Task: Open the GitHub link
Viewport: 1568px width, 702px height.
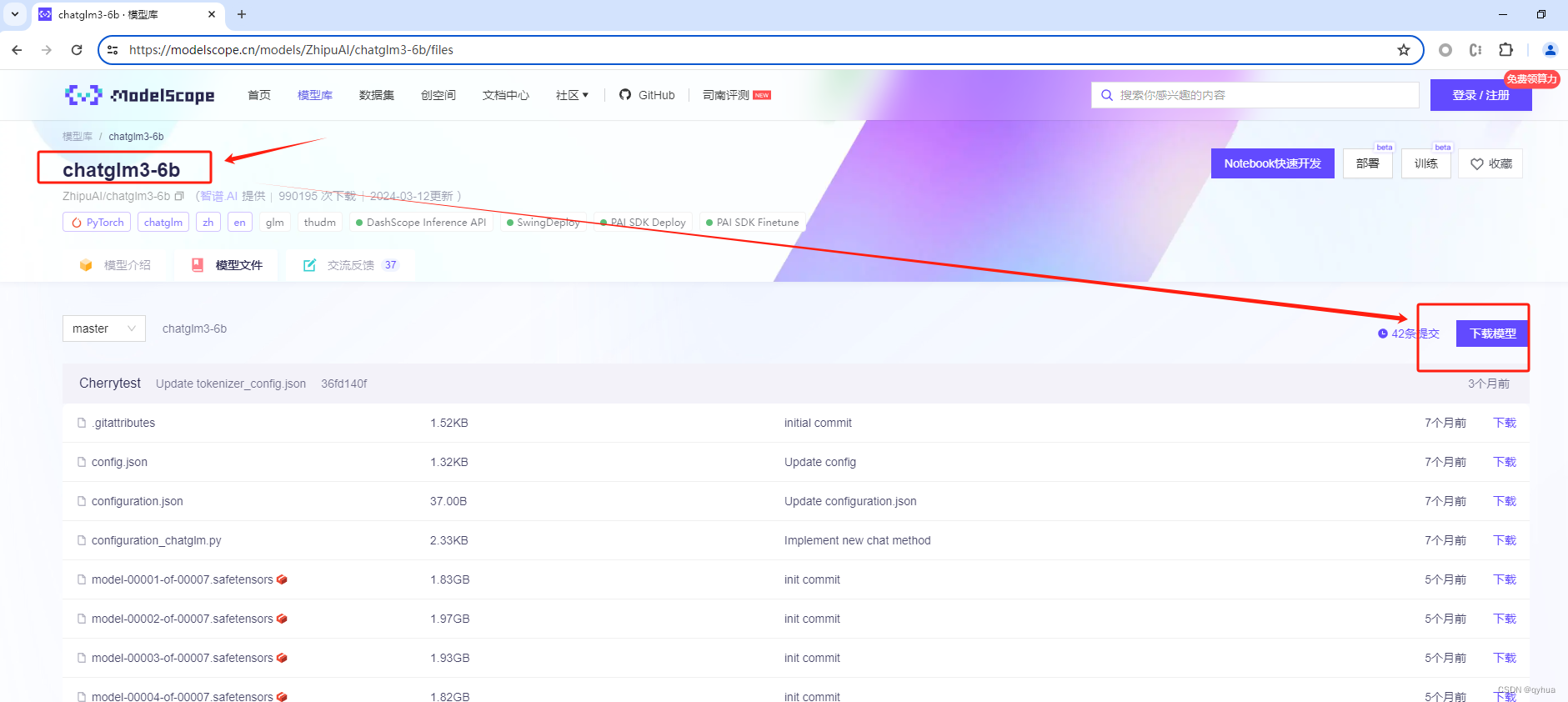Action: point(647,95)
